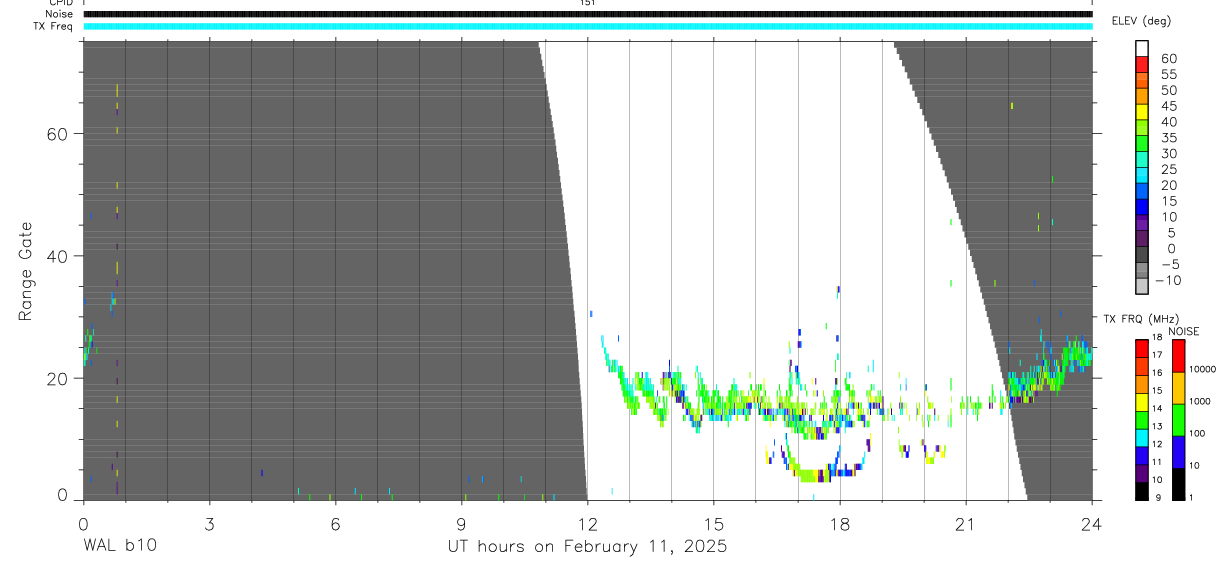Click the WAL b10 beam label
Screen dimensions: 1228x567
coord(119,546)
